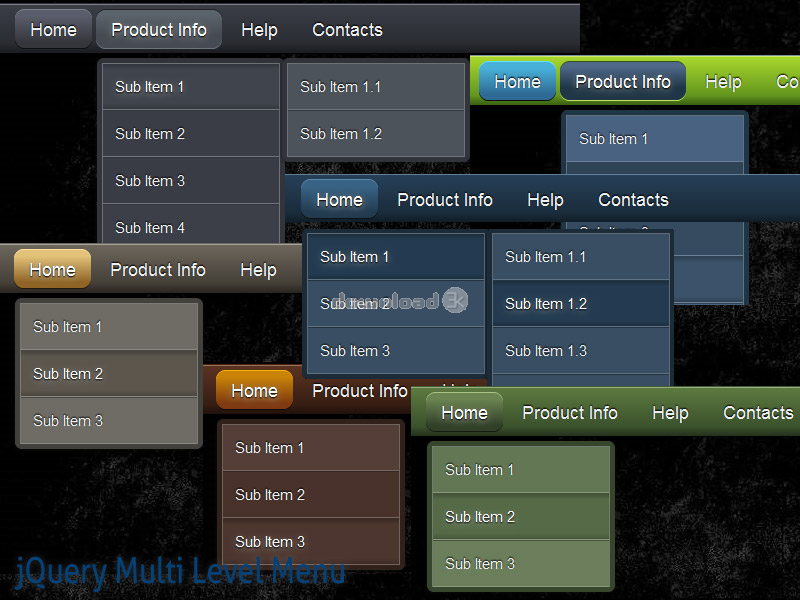Click Contacts in the olive green menu
The image size is (800, 600).
pos(758,413)
